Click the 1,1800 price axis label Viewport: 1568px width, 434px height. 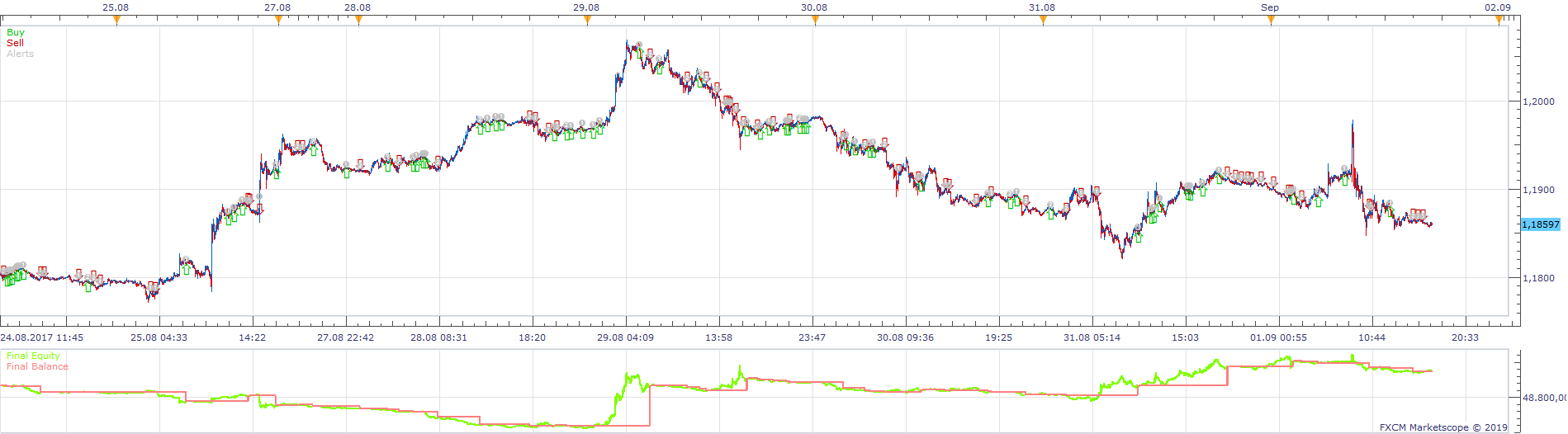point(1538,278)
